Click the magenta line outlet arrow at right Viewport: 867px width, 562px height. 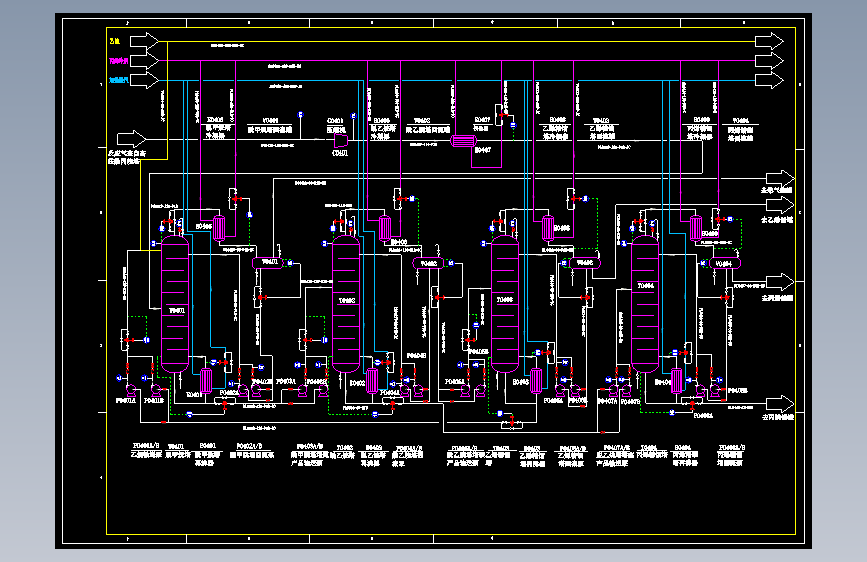click(770, 60)
